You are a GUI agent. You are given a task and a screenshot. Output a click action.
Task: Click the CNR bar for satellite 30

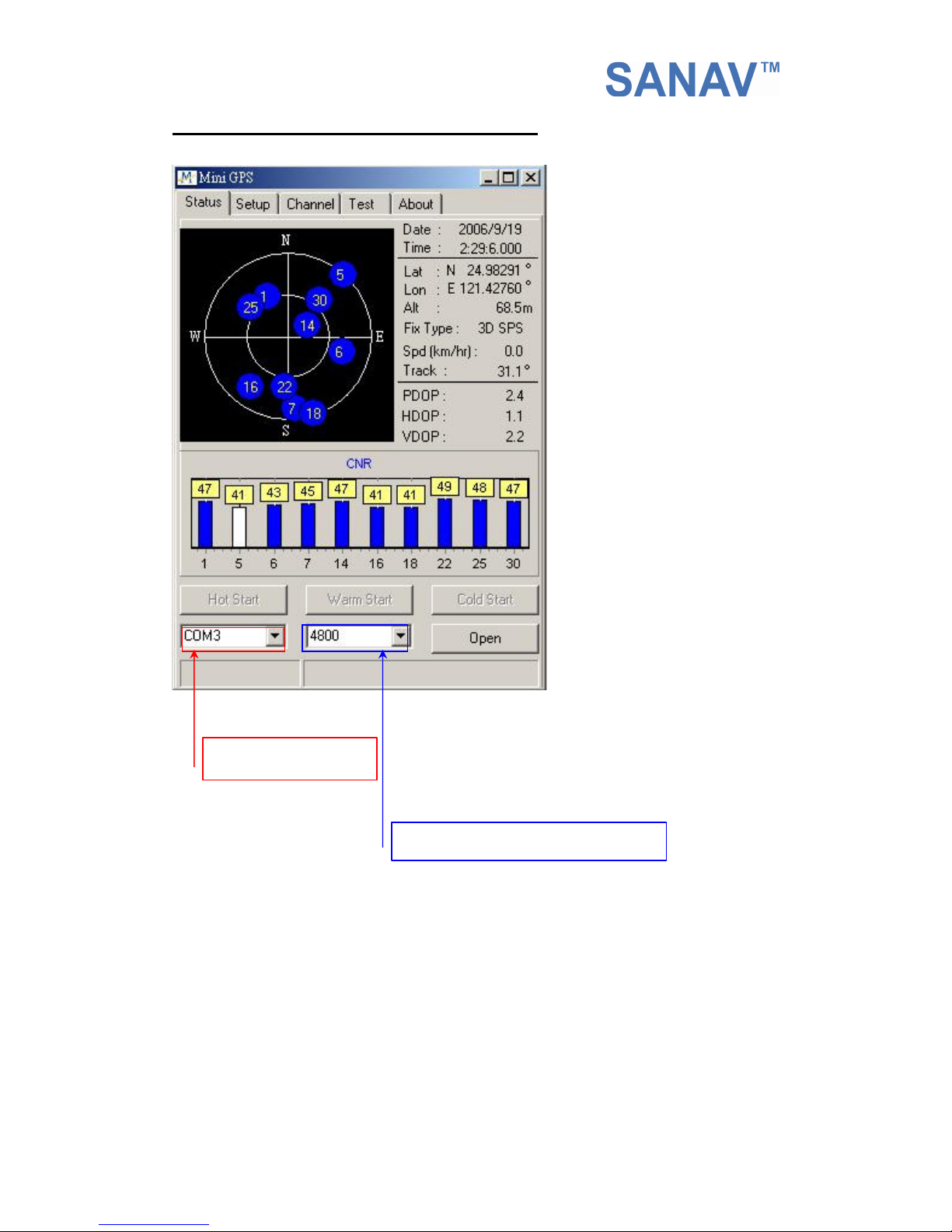click(x=513, y=525)
